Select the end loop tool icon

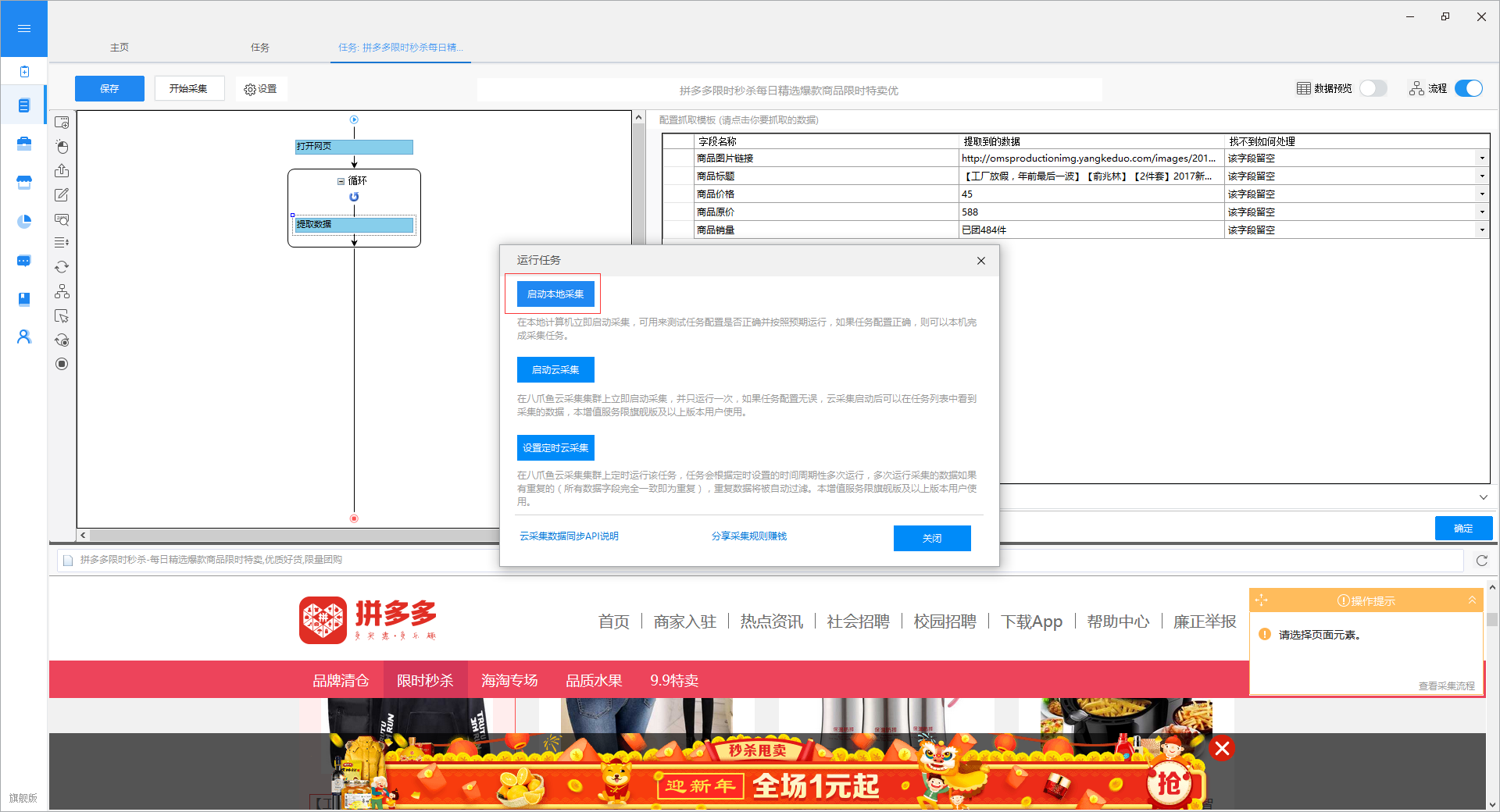click(62, 340)
